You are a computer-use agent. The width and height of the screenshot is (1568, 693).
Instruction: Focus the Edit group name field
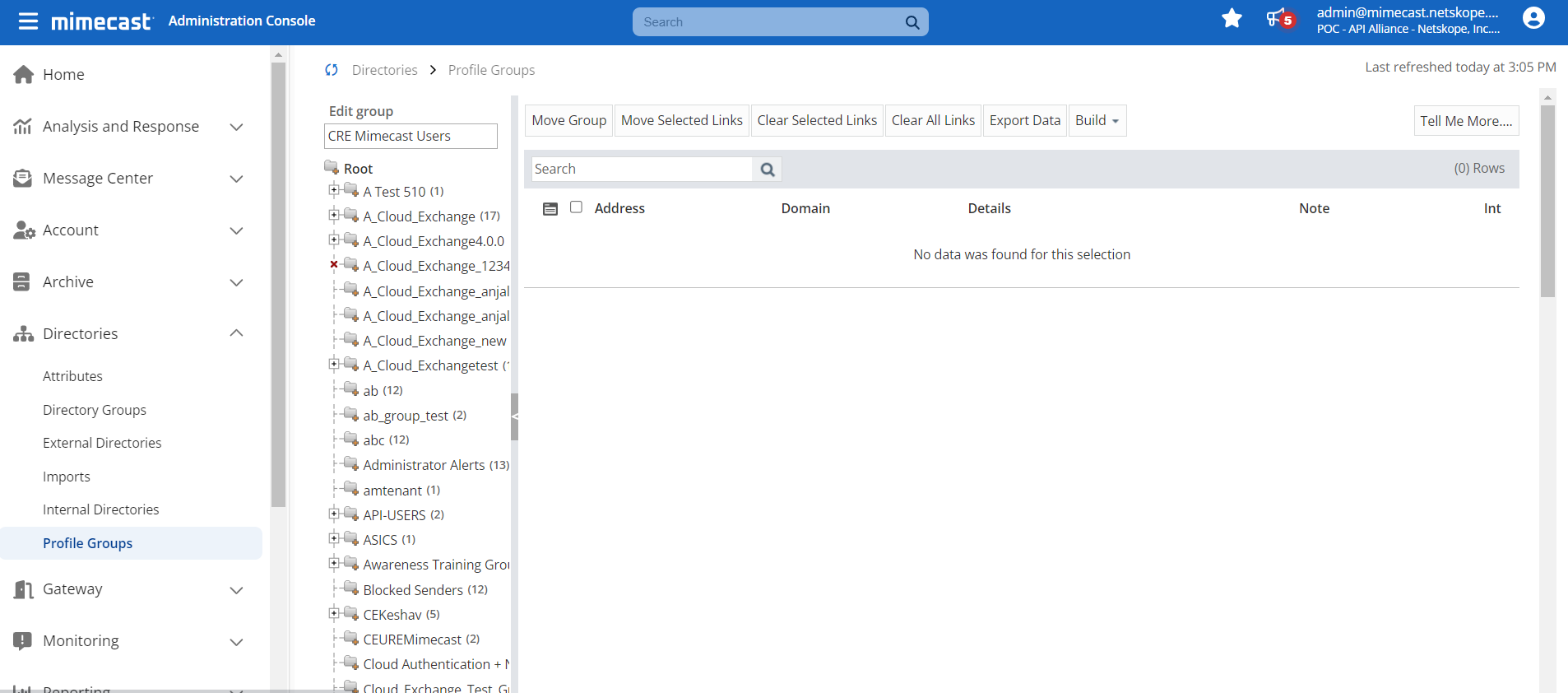pos(411,136)
